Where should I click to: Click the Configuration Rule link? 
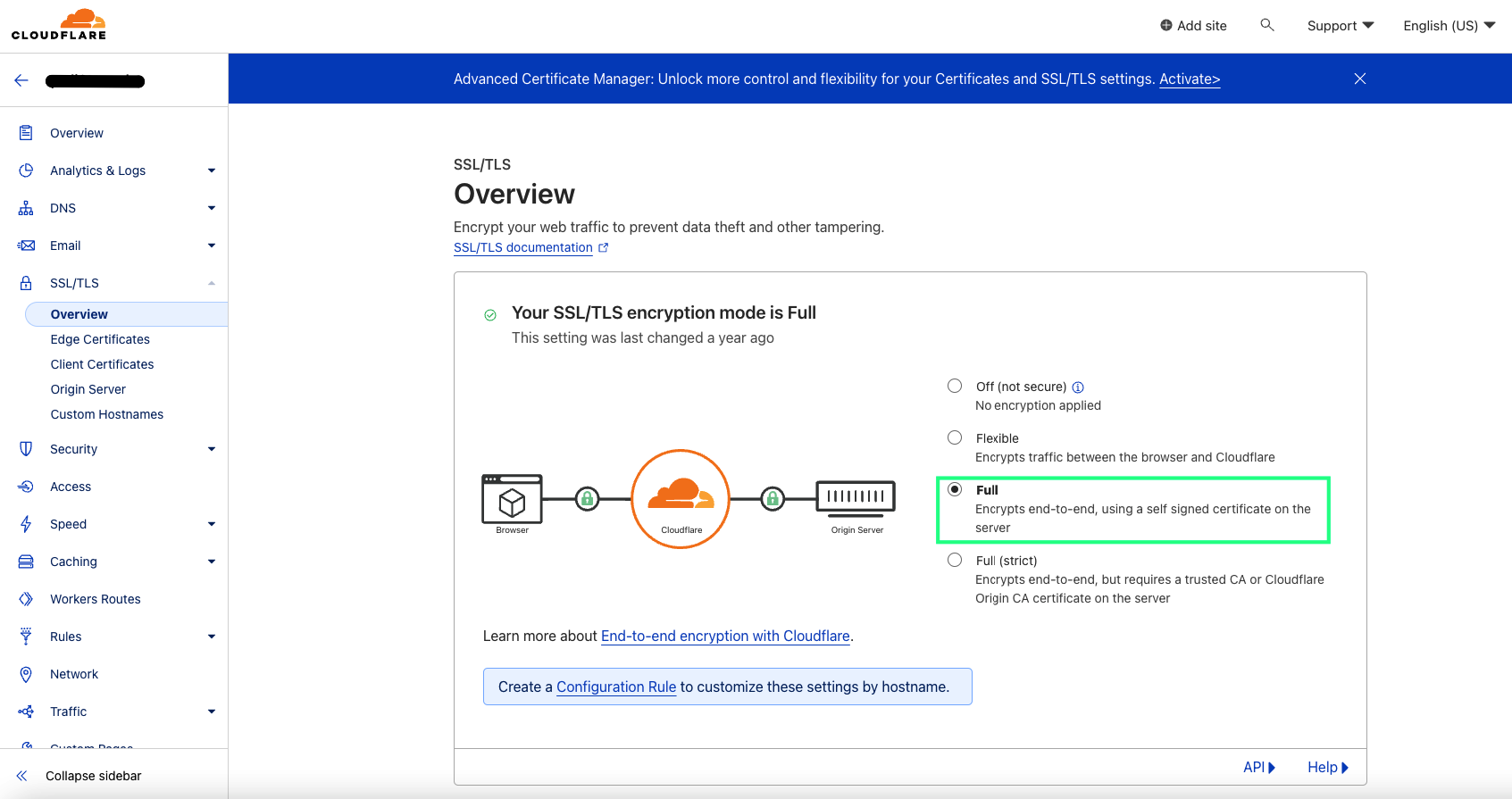click(616, 687)
